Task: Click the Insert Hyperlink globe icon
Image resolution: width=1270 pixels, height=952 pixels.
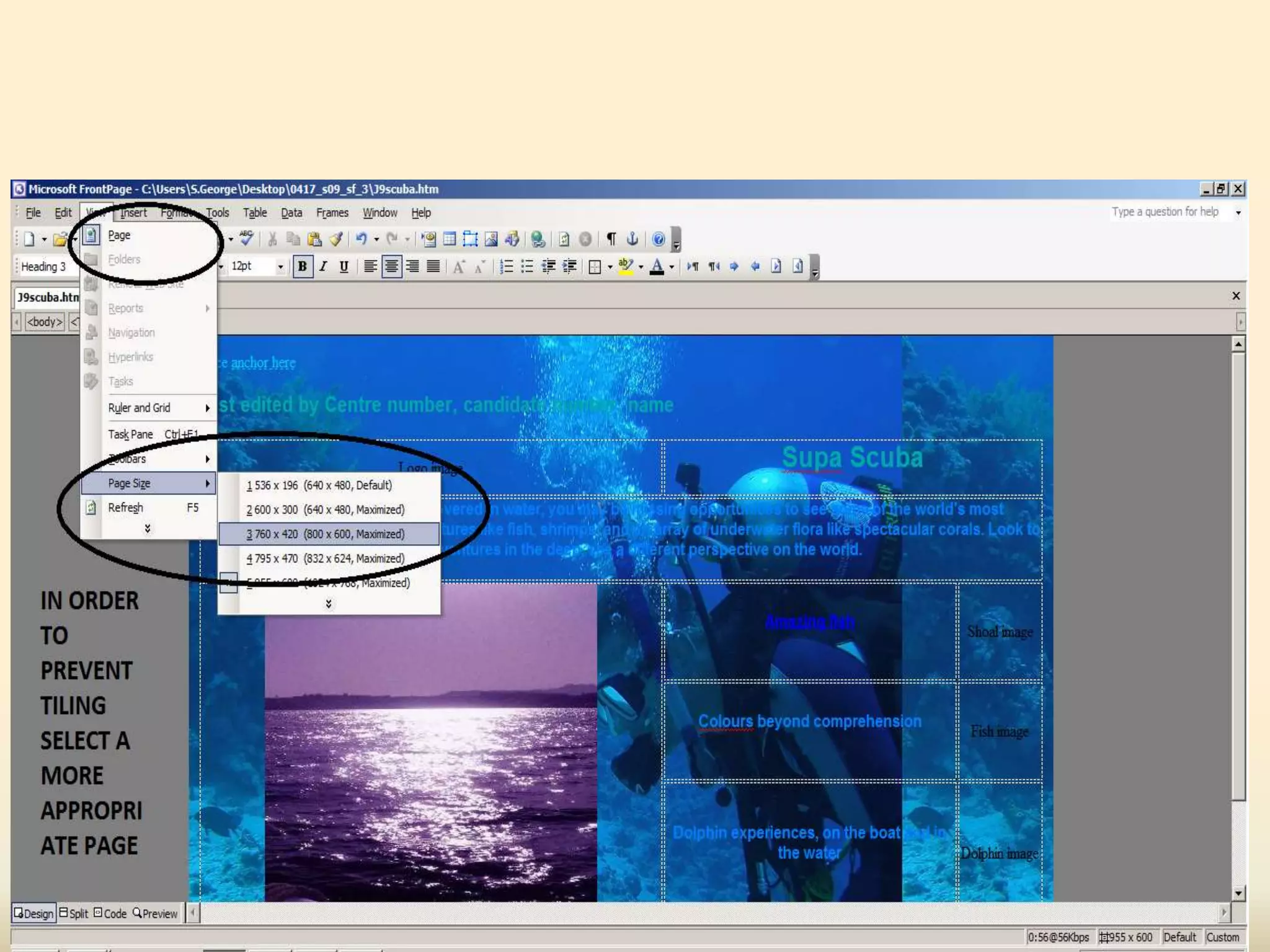Action: [x=538, y=239]
